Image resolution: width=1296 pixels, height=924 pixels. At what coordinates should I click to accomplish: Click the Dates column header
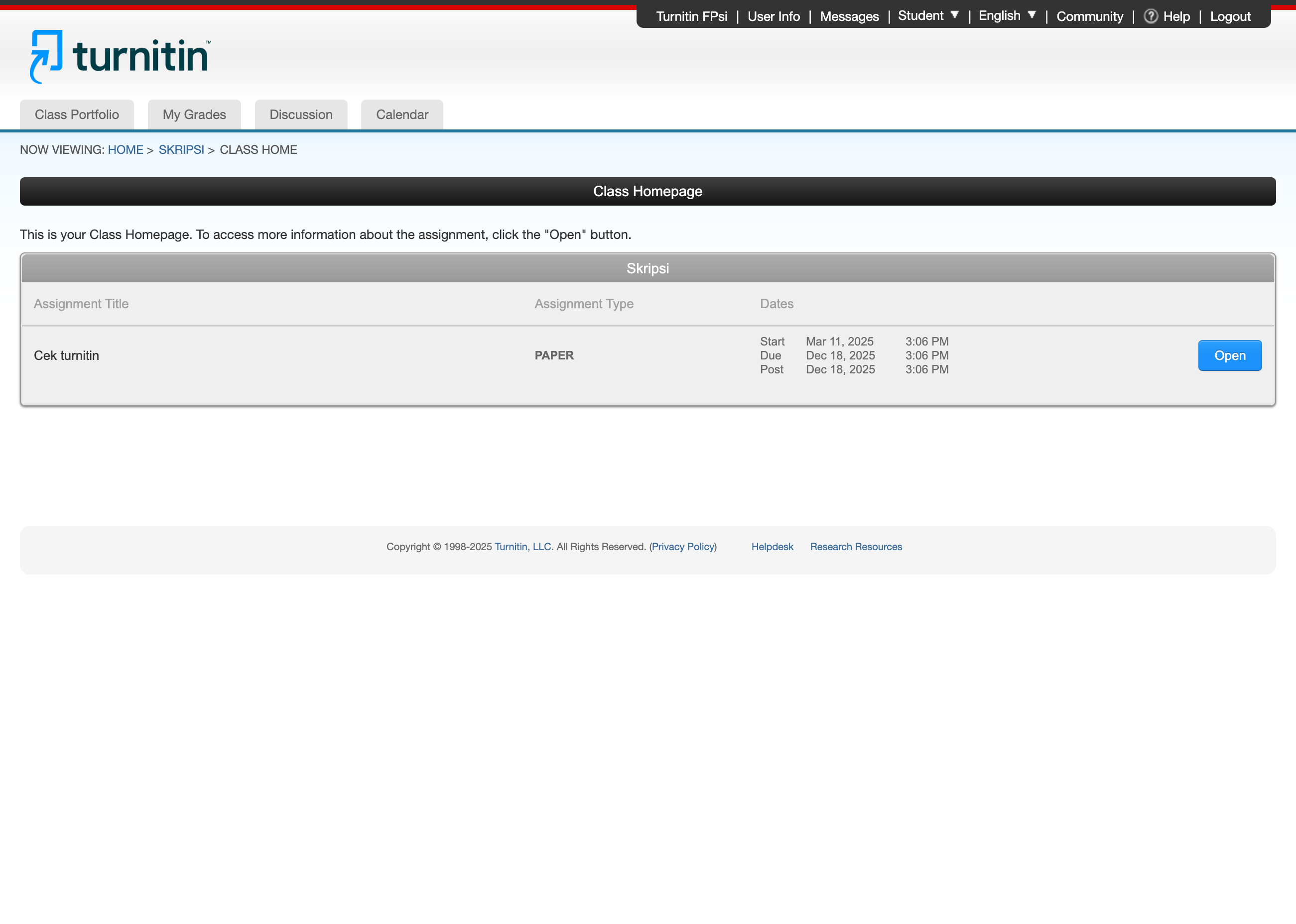(x=777, y=304)
